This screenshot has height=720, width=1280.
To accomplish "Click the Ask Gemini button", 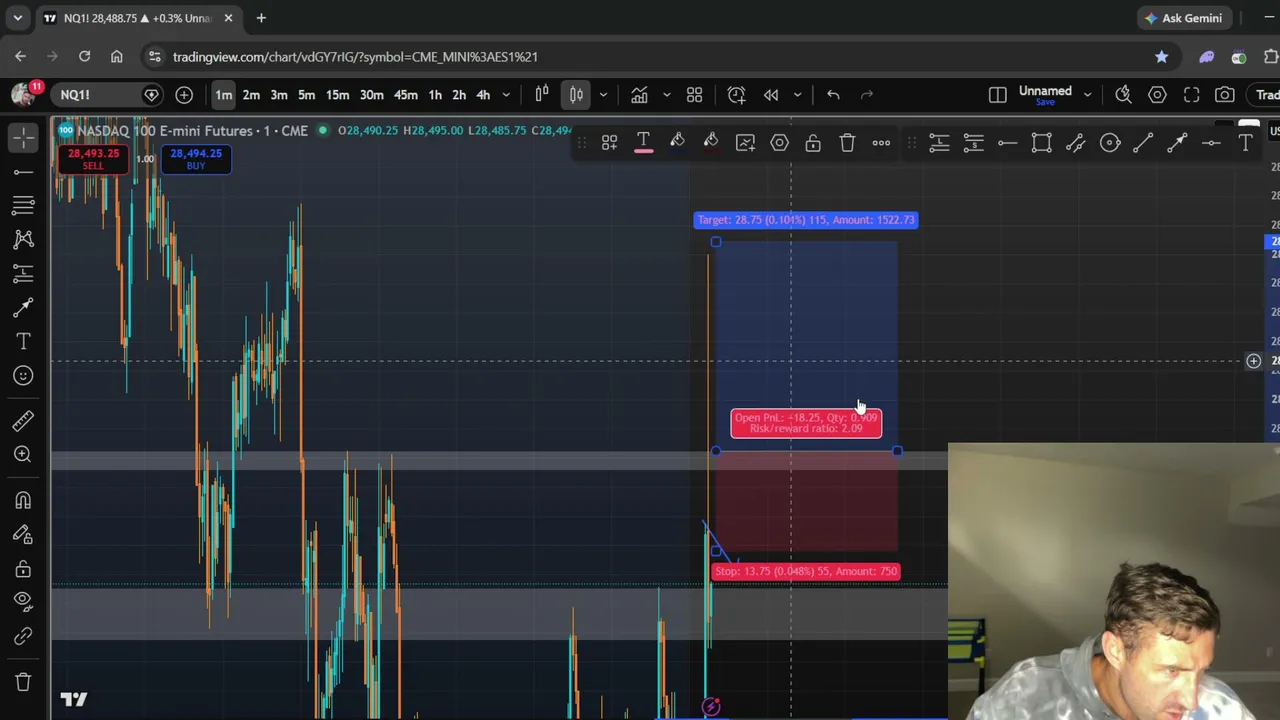I will pos(1183,18).
